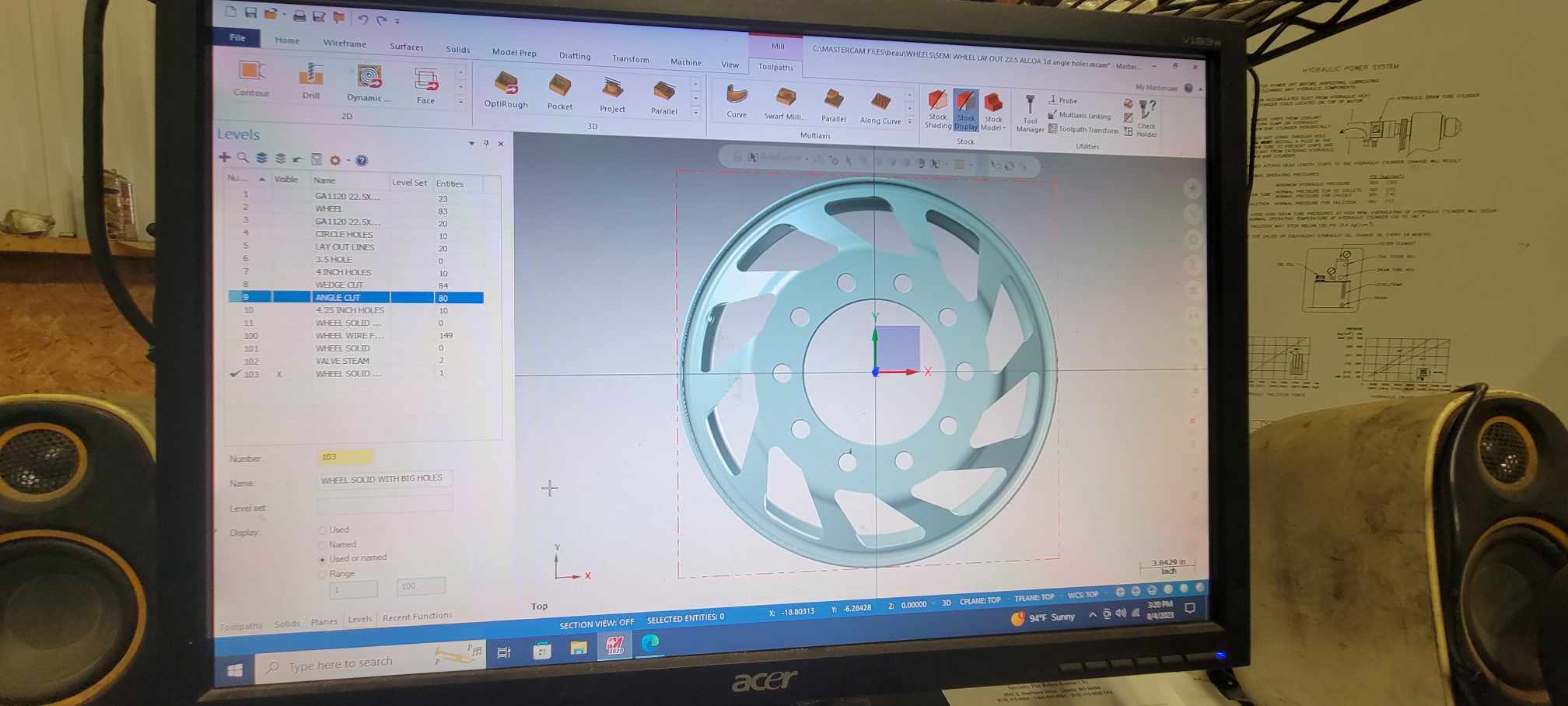This screenshot has width=1568, height=706.
Task: Choose the Project 3D toolpath
Action: point(612,96)
